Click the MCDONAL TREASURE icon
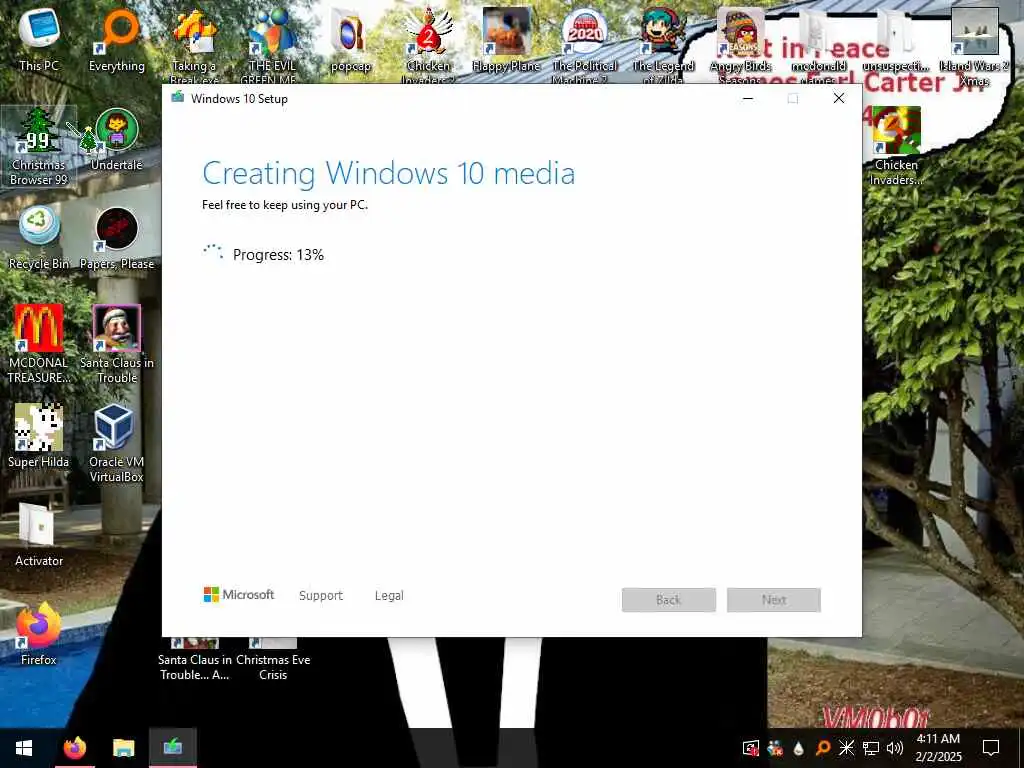The image size is (1024, 768). [39, 344]
